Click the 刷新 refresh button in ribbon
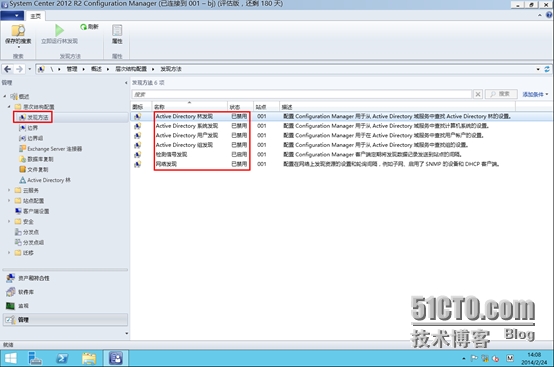This screenshot has width=554, height=367. coord(89,27)
